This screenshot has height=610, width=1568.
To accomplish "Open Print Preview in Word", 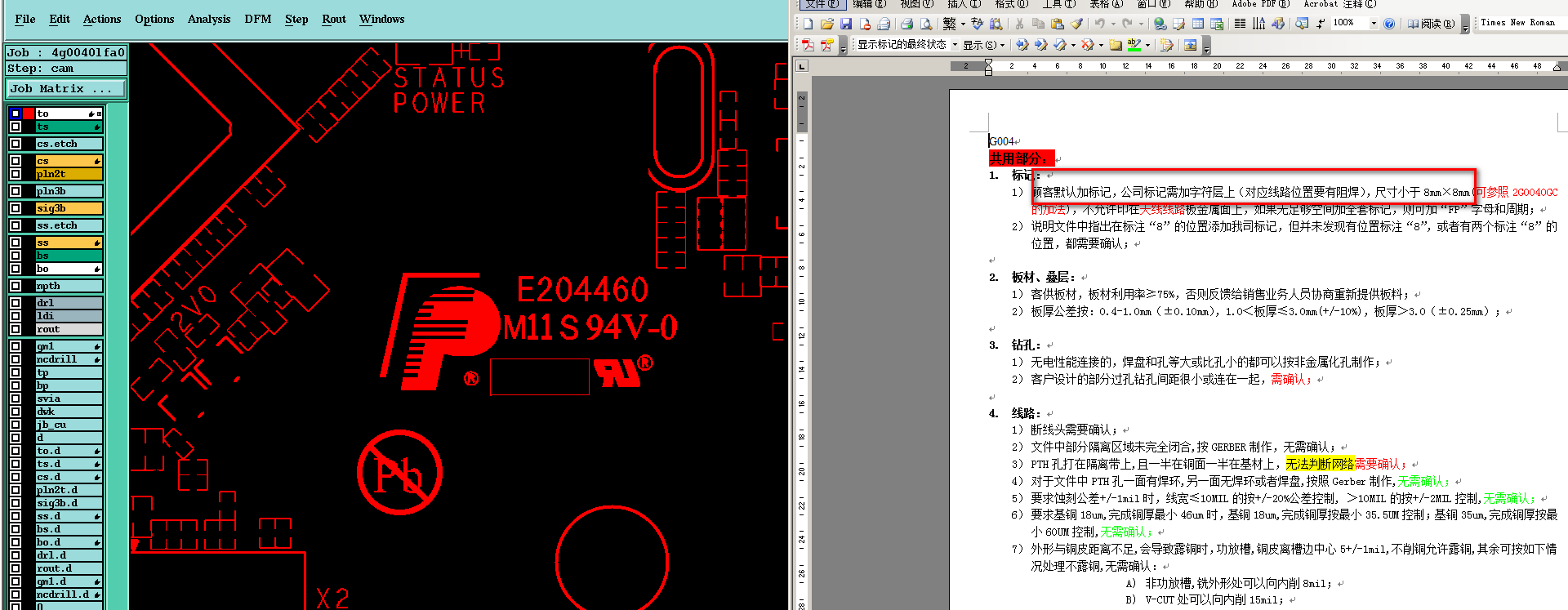I will pos(926,24).
